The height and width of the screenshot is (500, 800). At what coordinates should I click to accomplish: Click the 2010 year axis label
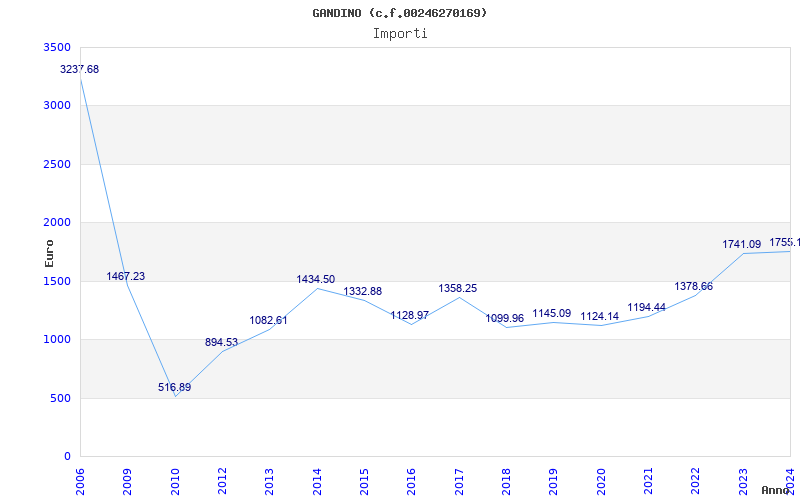point(175,482)
